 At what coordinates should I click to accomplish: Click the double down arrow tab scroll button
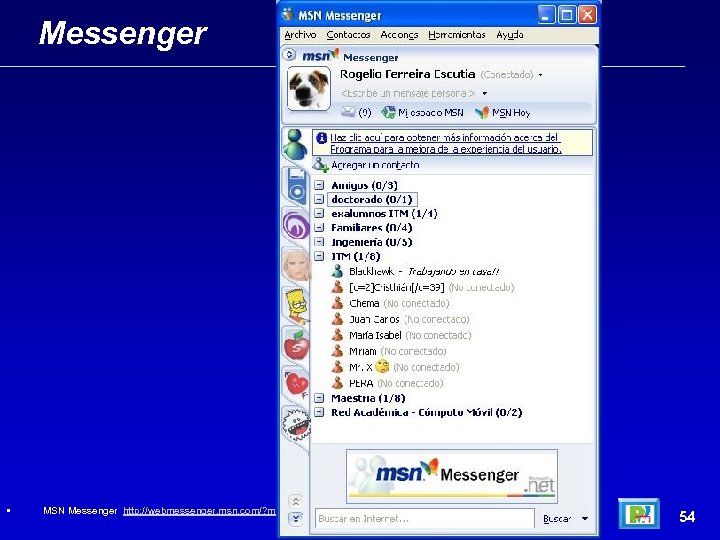[x=296, y=519]
